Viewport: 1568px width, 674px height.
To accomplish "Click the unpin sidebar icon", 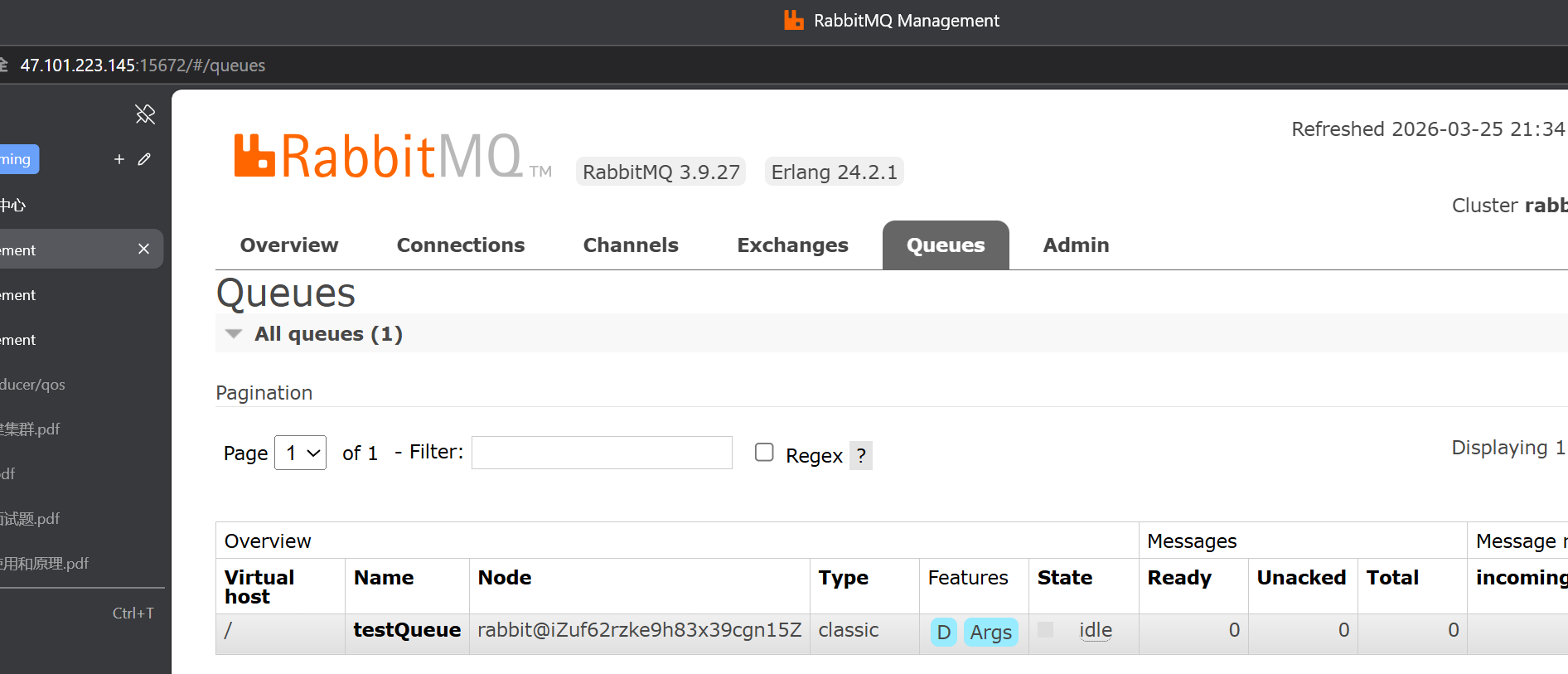I will [x=145, y=114].
